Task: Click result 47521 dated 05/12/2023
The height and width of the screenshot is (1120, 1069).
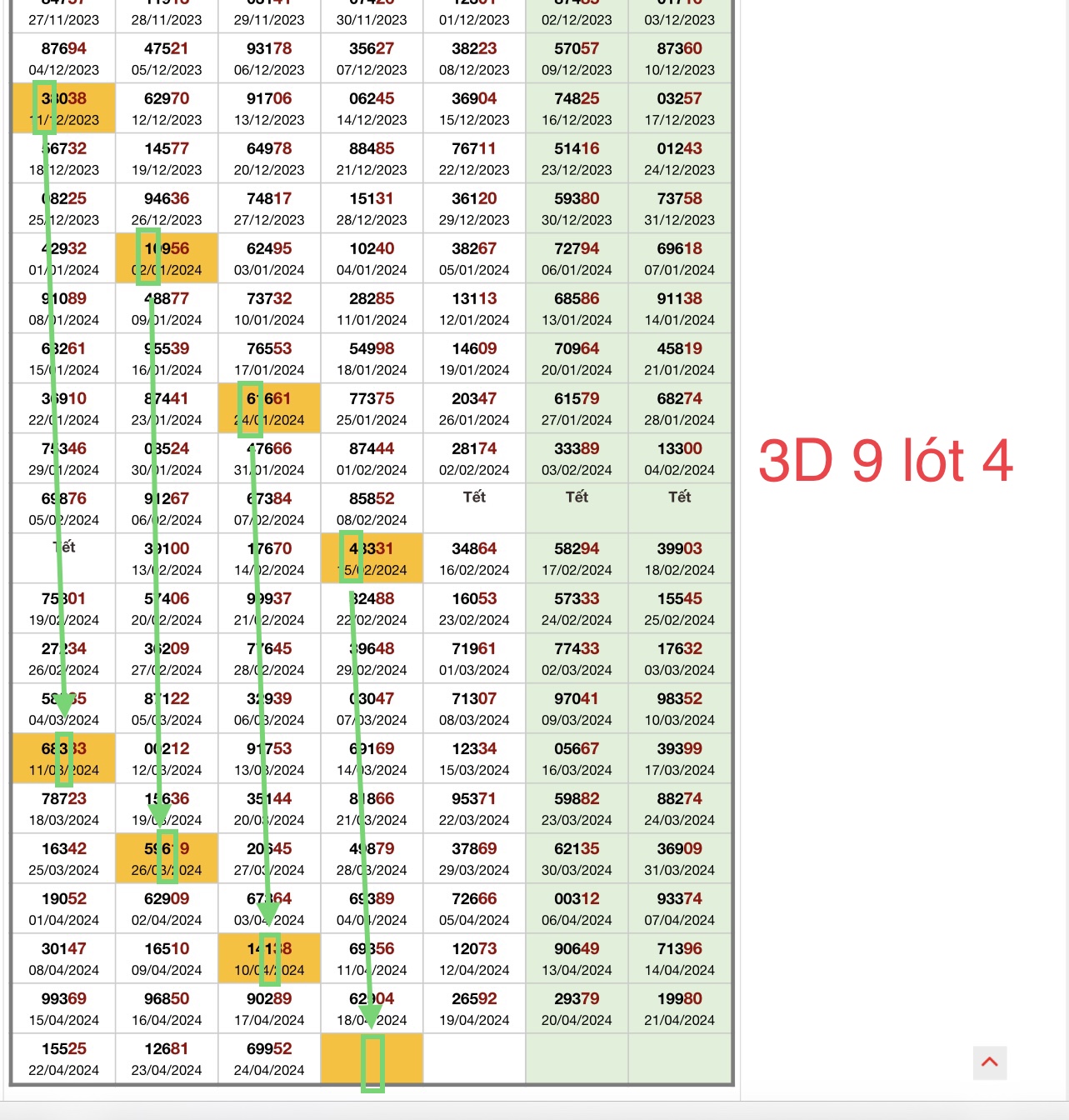Action: click(x=167, y=58)
